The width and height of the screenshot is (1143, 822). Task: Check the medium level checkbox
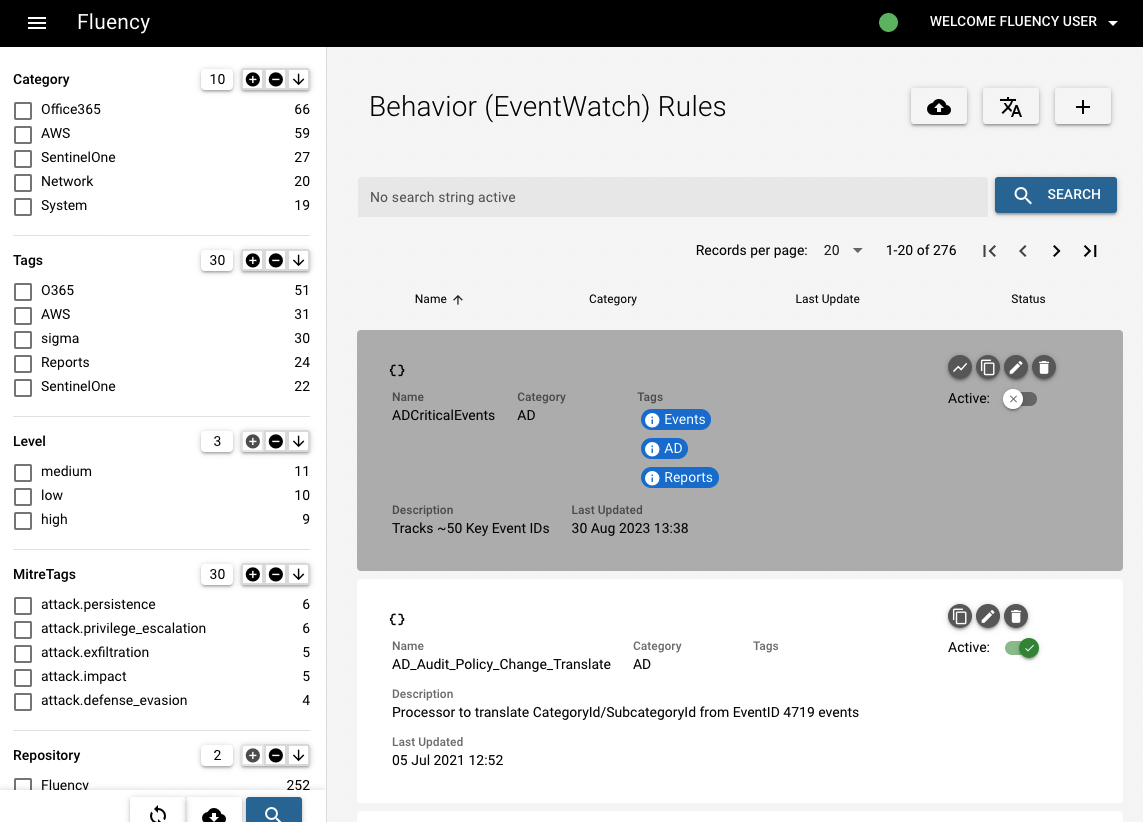tap(23, 473)
